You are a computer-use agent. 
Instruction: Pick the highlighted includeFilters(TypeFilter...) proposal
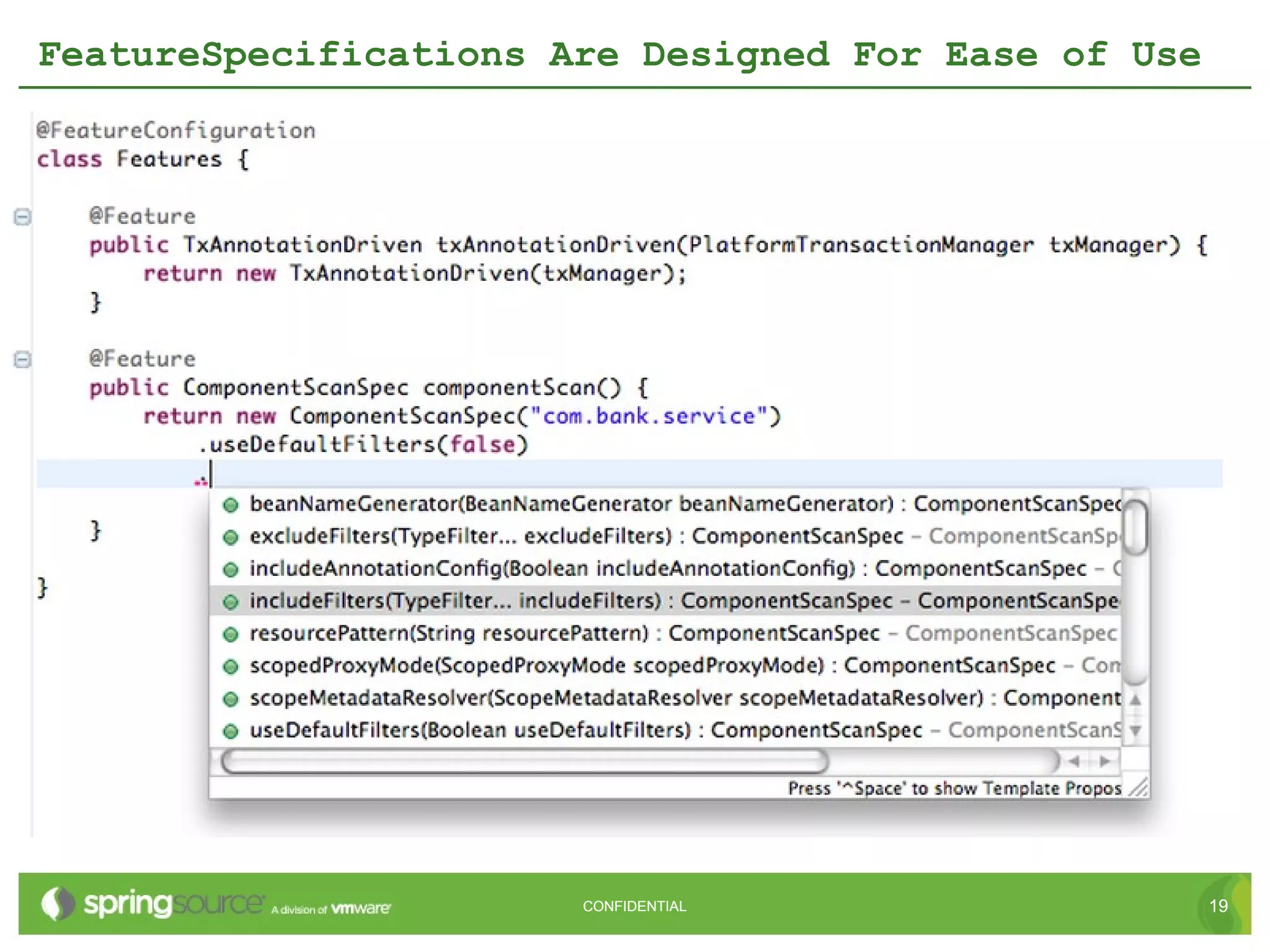click(x=665, y=601)
